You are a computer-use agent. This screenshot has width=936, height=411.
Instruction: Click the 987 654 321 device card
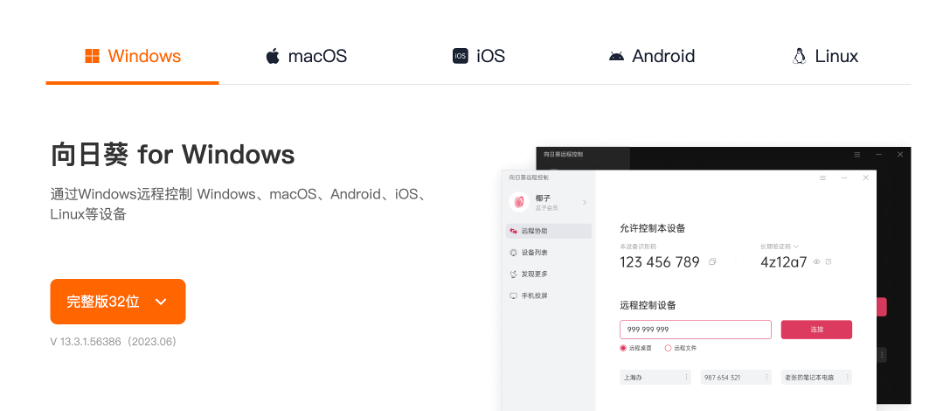tap(735, 378)
